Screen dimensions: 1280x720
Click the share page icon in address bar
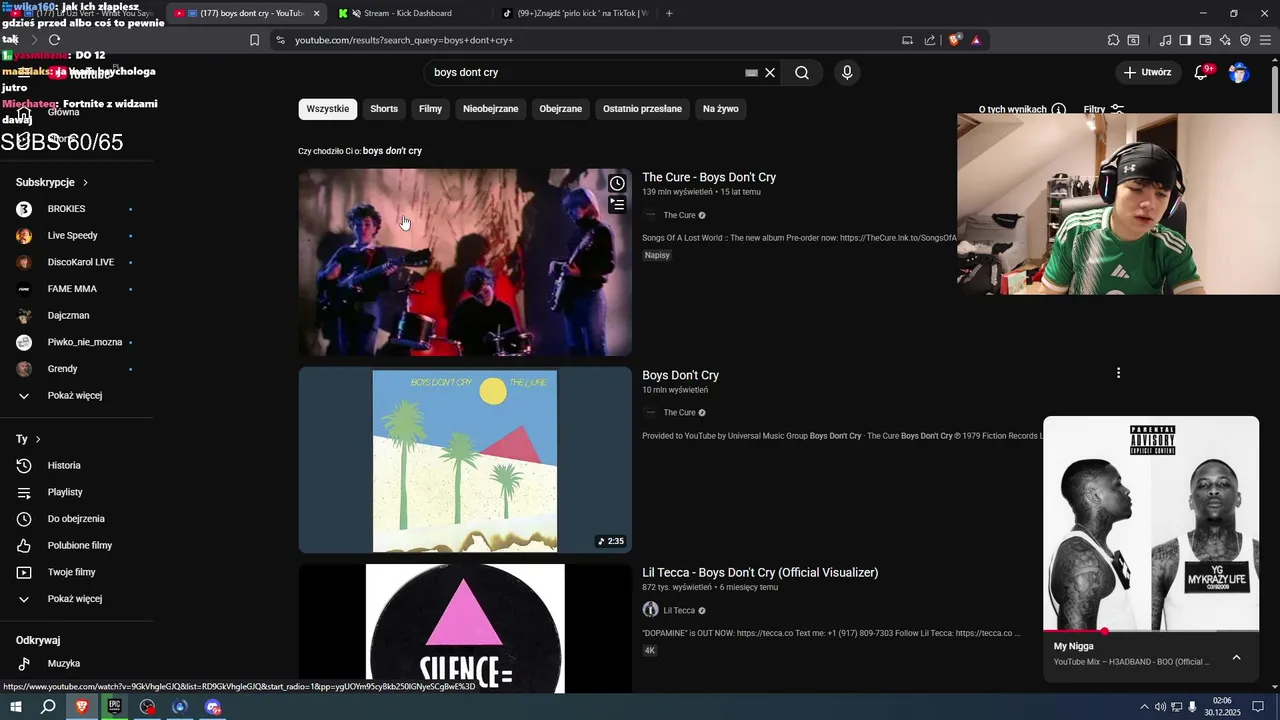pos(930,40)
